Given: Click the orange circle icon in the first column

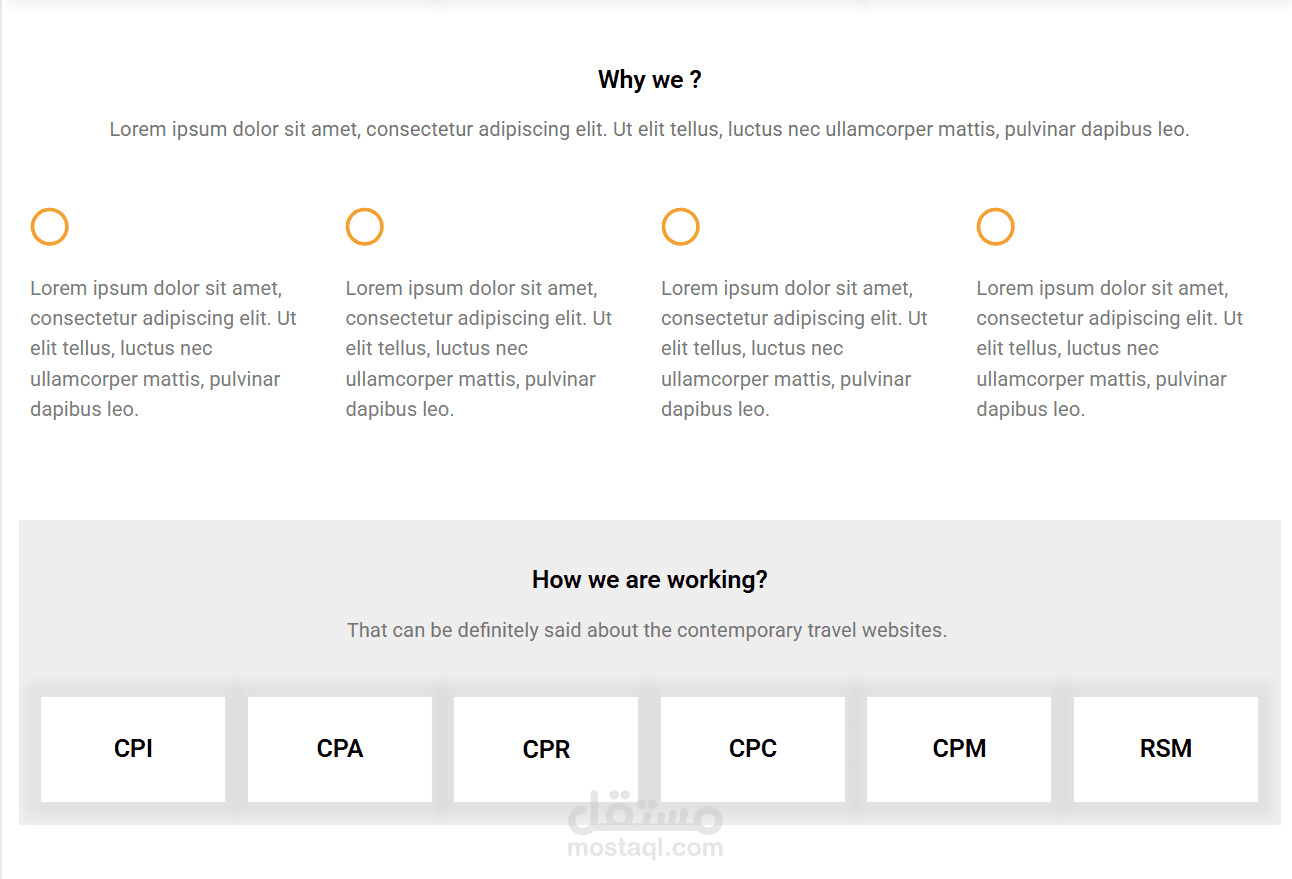Looking at the screenshot, I should coord(50,227).
